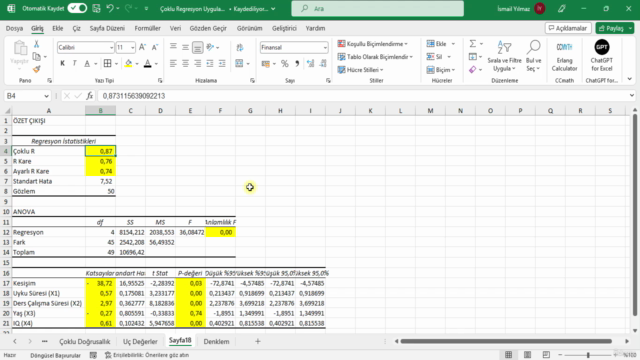This screenshot has width=640, height=360.
Task: Increase the indent
Action: click(222, 63)
